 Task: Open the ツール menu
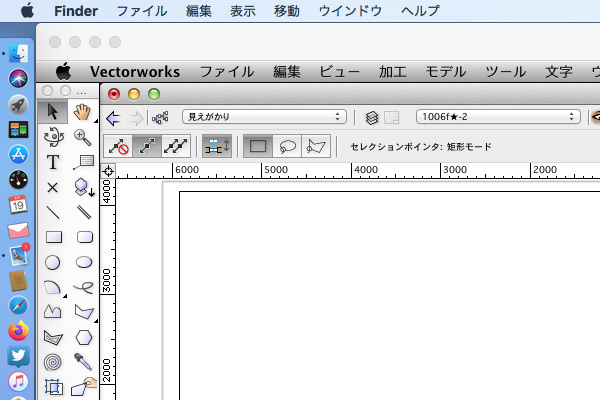[505, 72]
